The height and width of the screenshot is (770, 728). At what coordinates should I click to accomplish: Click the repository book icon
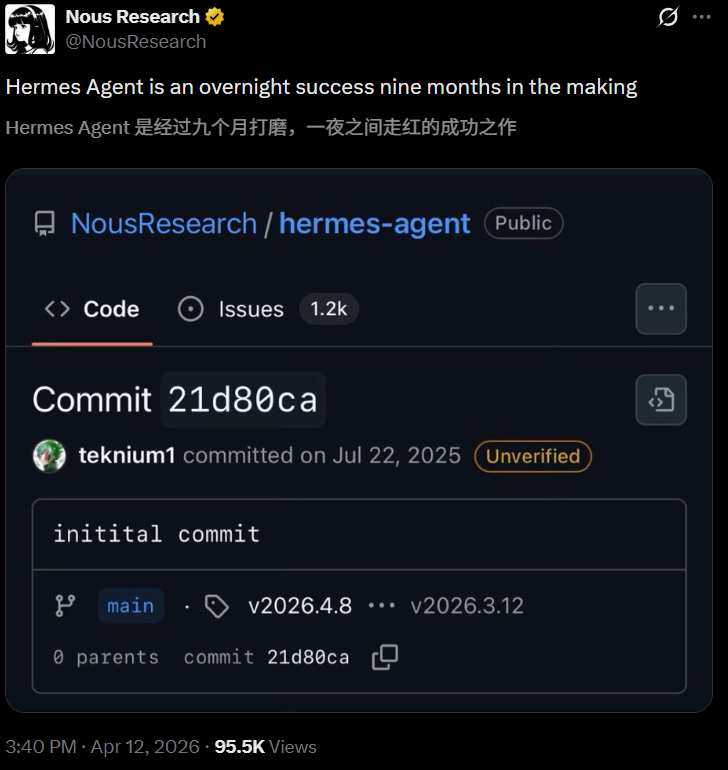45,223
